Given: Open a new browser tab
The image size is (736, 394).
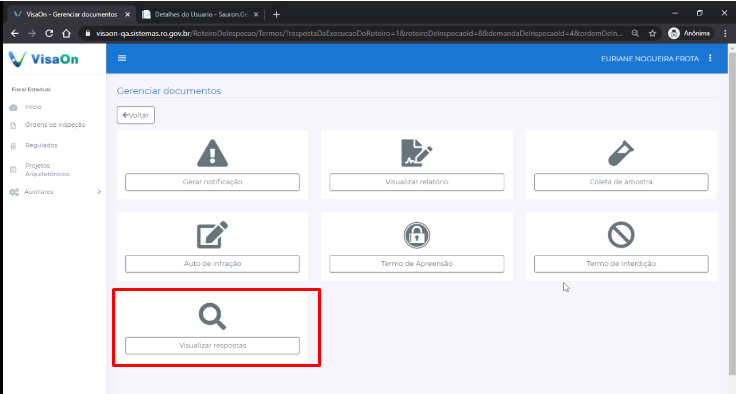Looking at the screenshot, I should pyautogui.click(x=276, y=15).
